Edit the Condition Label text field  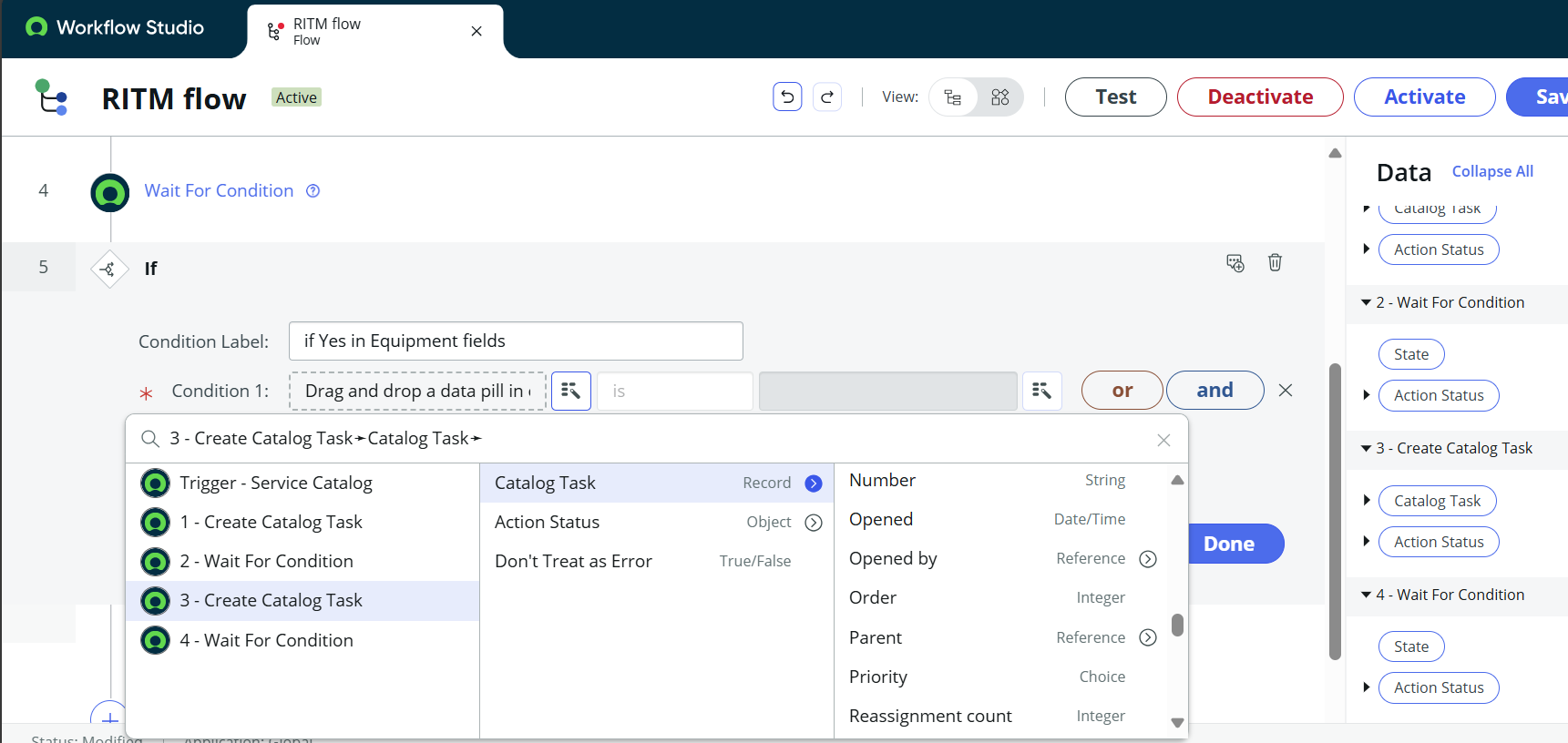pyautogui.click(x=516, y=341)
